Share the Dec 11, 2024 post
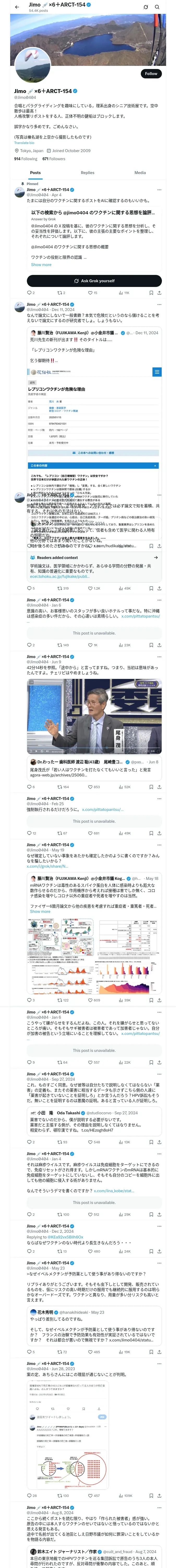Image resolution: width=176 pixels, height=1568 pixels. (160, 588)
